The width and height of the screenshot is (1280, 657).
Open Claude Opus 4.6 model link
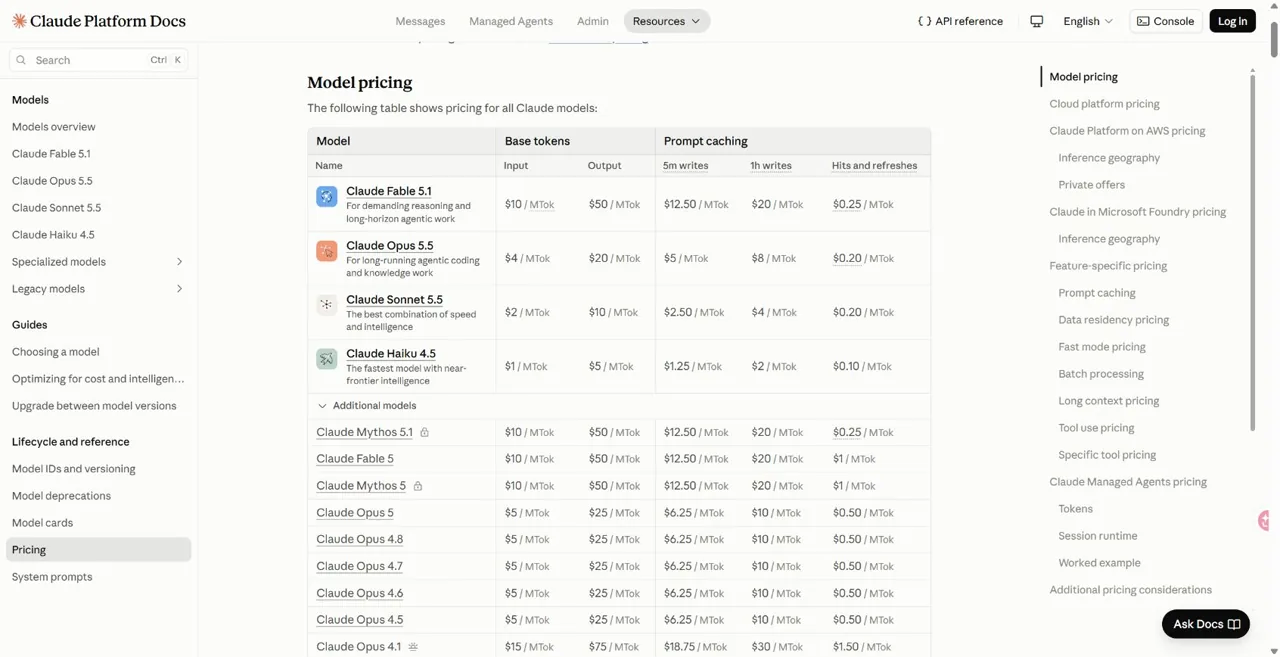pyautogui.click(x=360, y=593)
